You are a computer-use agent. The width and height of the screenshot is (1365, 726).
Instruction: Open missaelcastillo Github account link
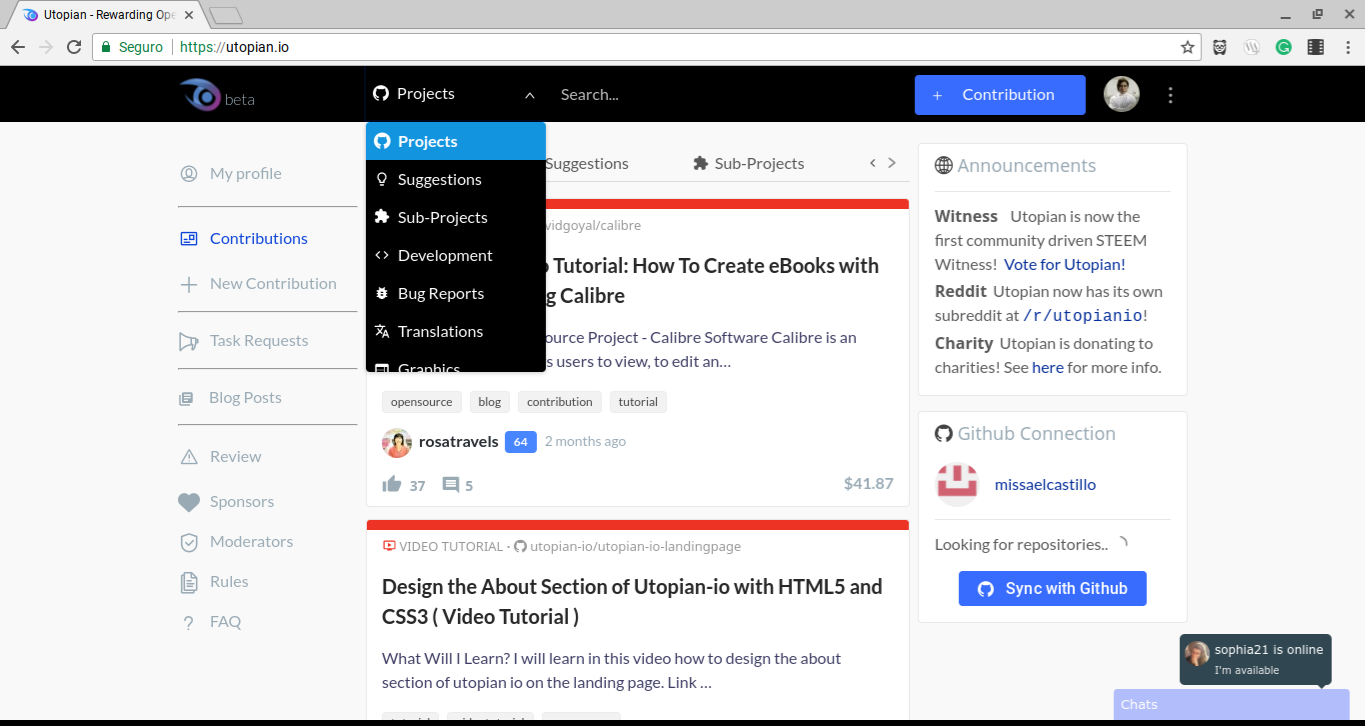[x=1045, y=484]
